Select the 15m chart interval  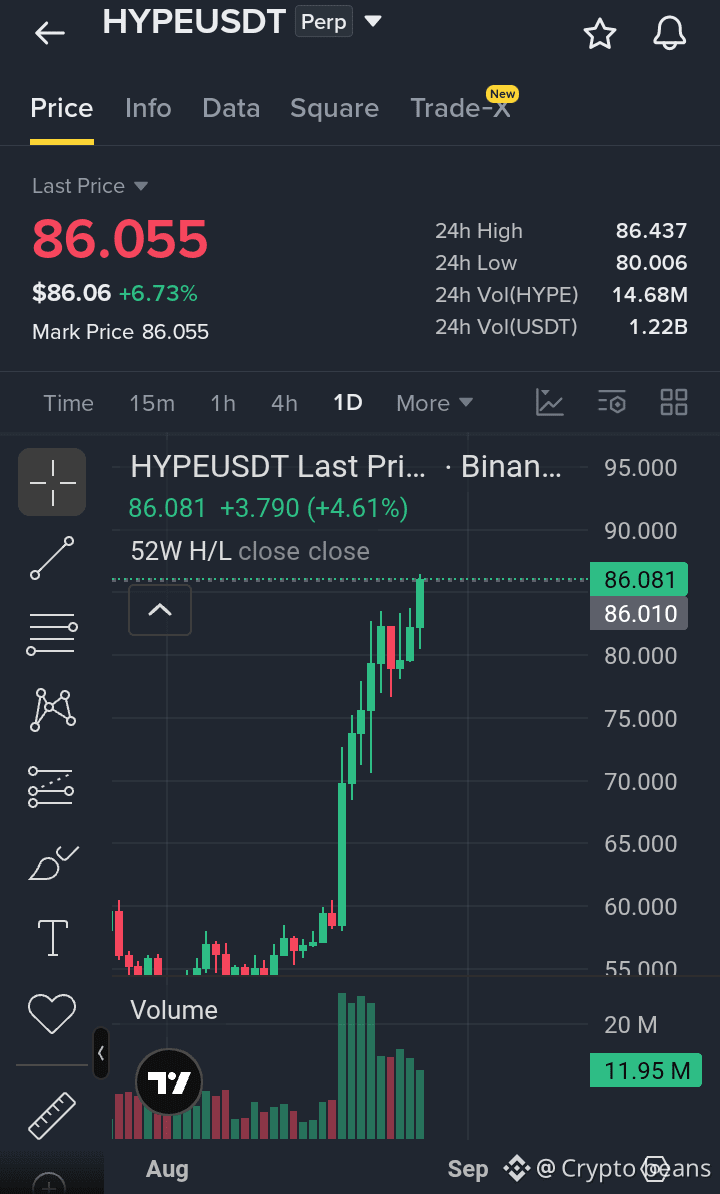(x=152, y=403)
